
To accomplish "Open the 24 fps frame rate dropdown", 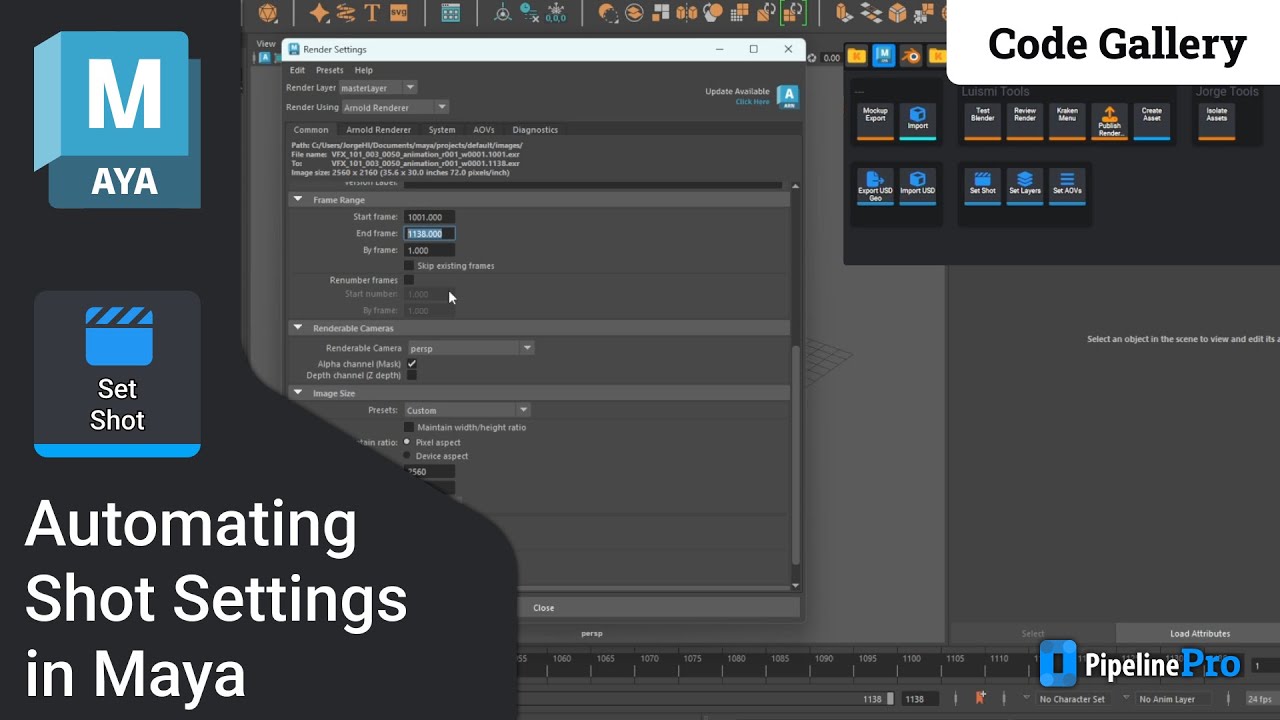I will pos(1259,699).
